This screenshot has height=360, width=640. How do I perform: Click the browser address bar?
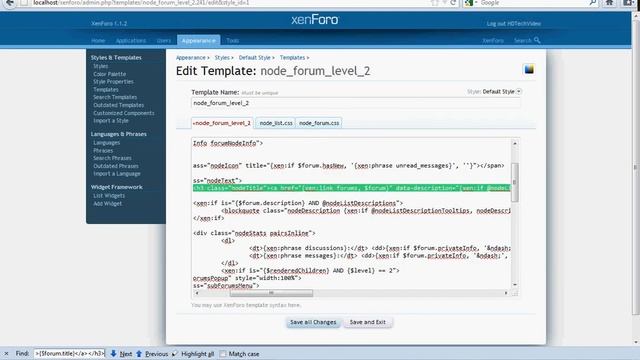pyautogui.click(x=229, y=2)
